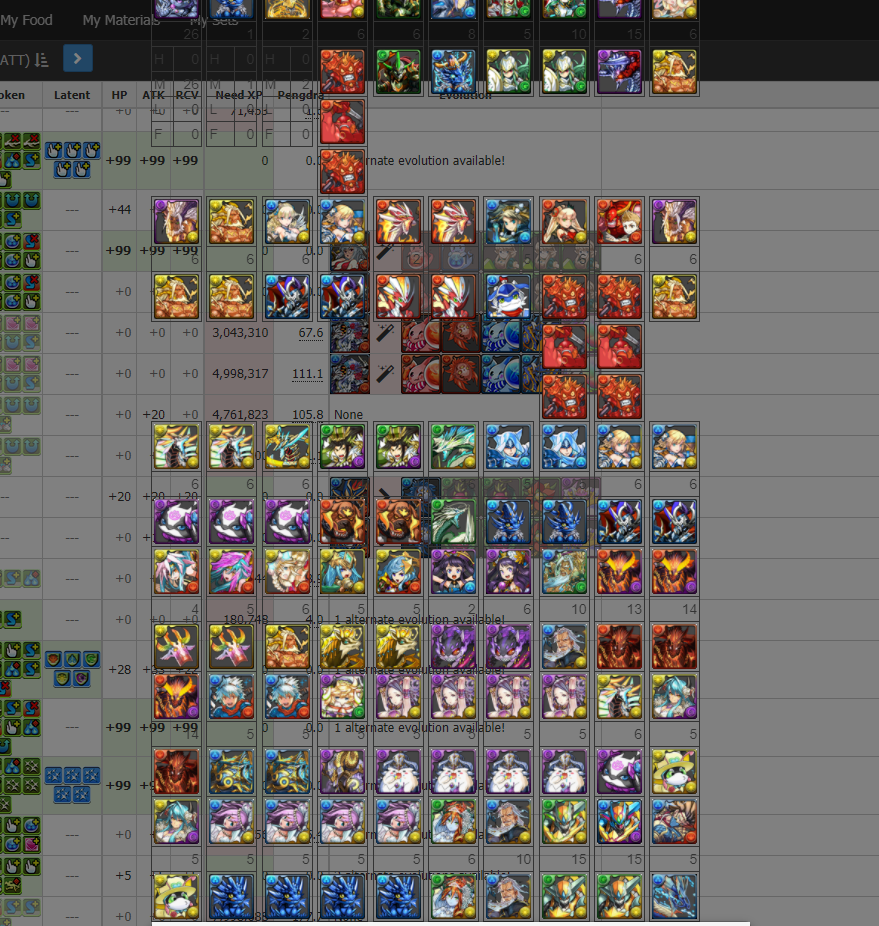Viewport: 879px width, 926px height.
Task: Select the blonde twin-tail girl in red icon
Action: tap(564, 221)
